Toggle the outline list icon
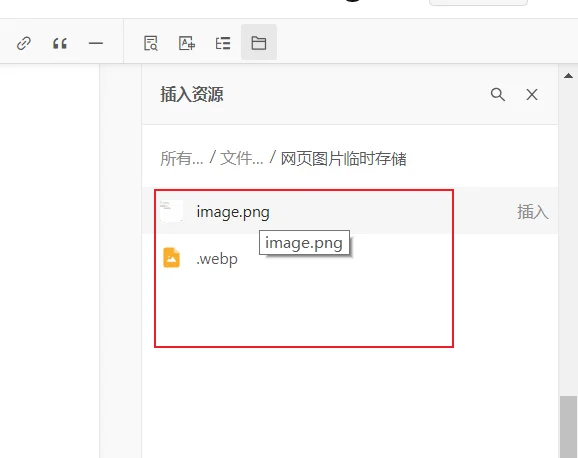Viewport: 578px width, 458px height. (x=223, y=43)
